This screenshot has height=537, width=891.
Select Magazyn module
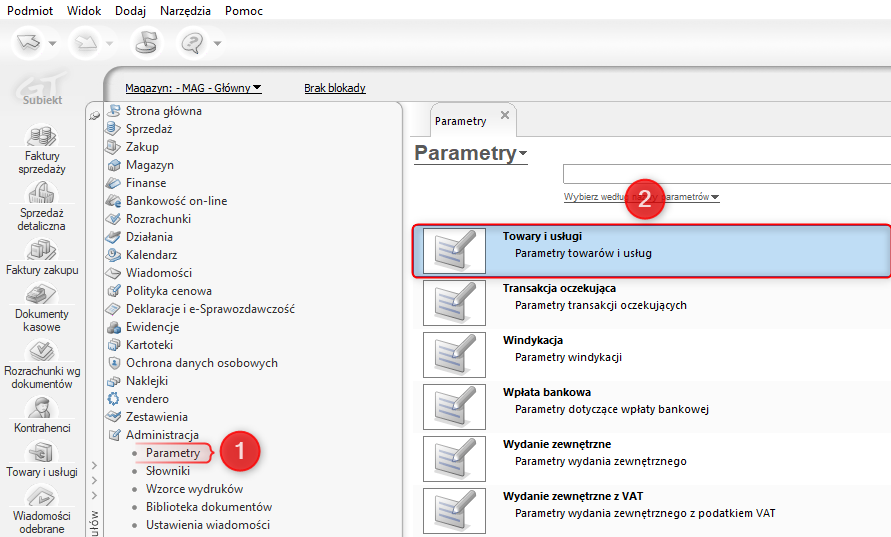pyautogui.click(x=150, y=165)
